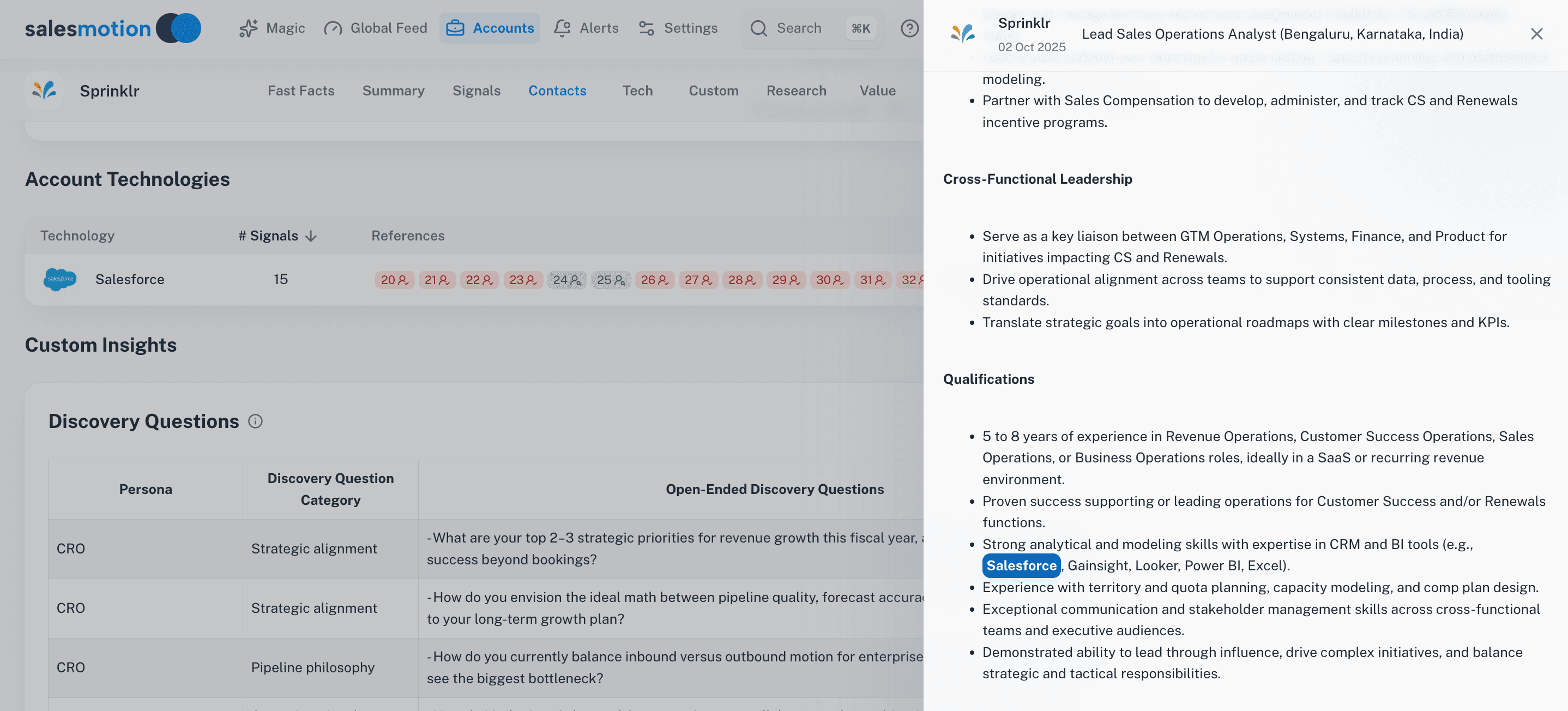This screenshot has width=1568, height=711.
Task: Open Global Feed
Action: pos(376,28)
